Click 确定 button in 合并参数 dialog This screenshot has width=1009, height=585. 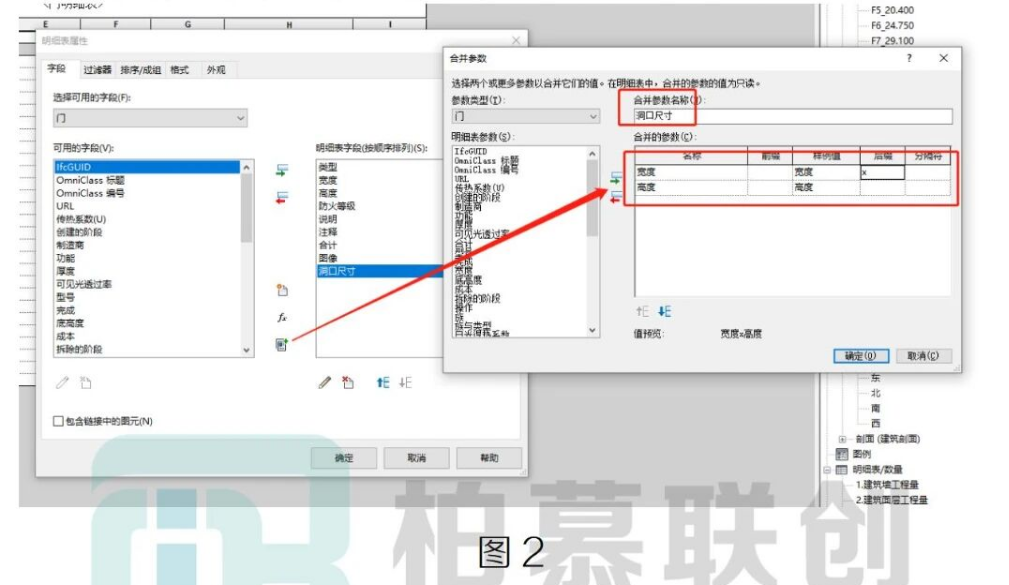861,356
